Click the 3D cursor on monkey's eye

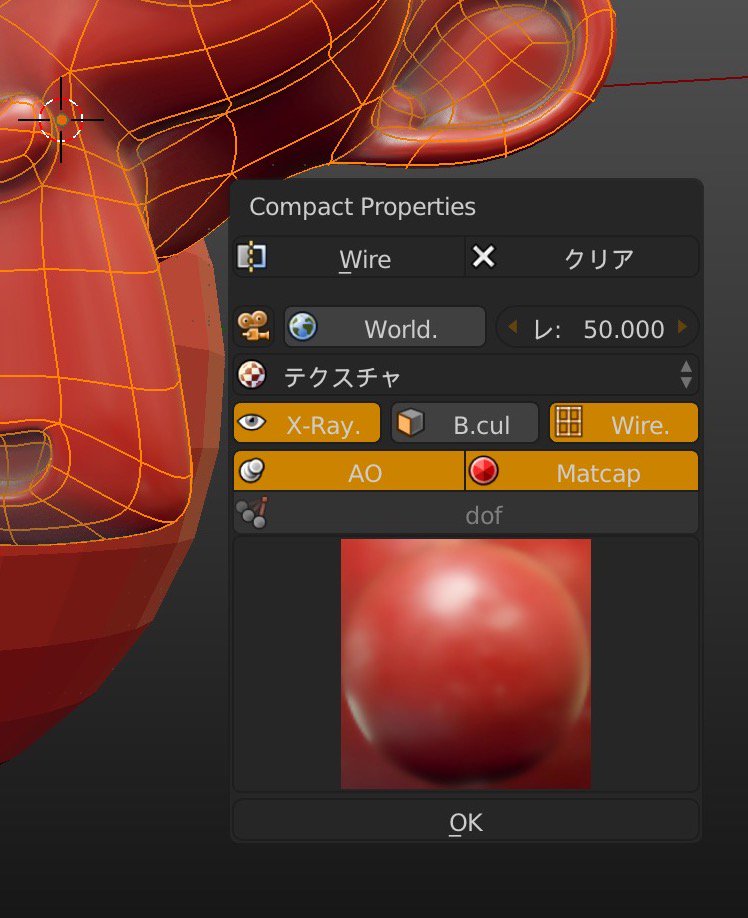point(61,119)
